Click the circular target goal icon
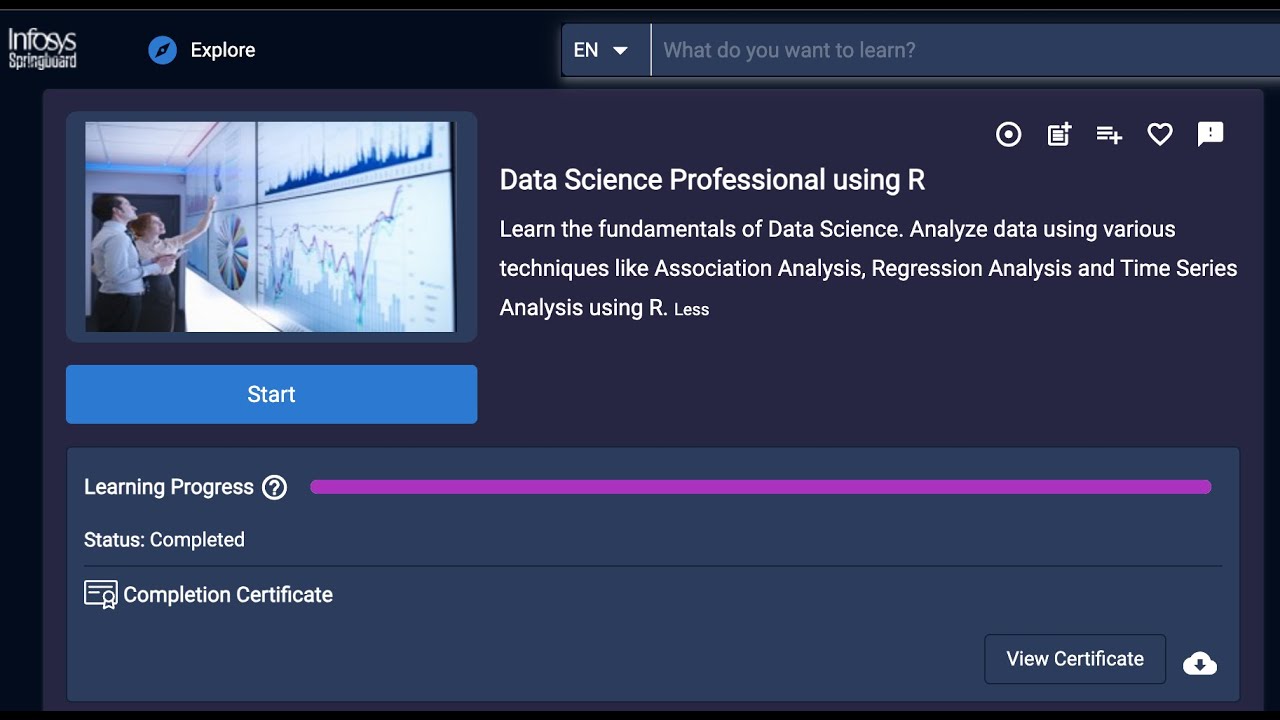 (x=1009, y=134)
